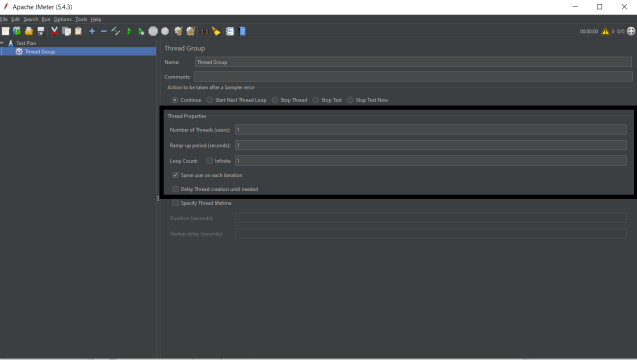Start the test with green play arrow
This screenshot has width=637, height=360.
tap(129, 31)
